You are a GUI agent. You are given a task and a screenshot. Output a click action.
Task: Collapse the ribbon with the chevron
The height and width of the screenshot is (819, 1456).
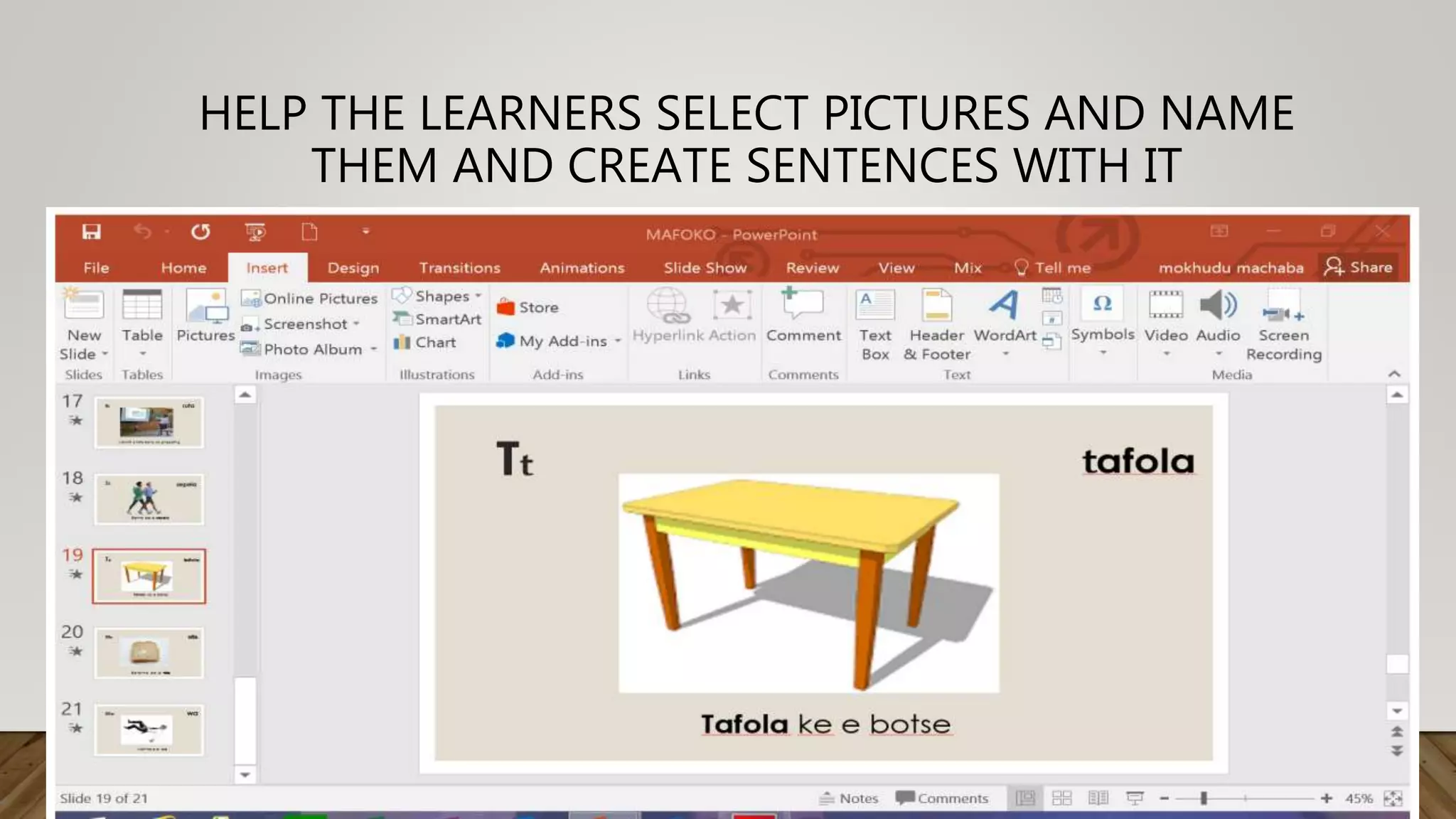(x=1394, y=374)
